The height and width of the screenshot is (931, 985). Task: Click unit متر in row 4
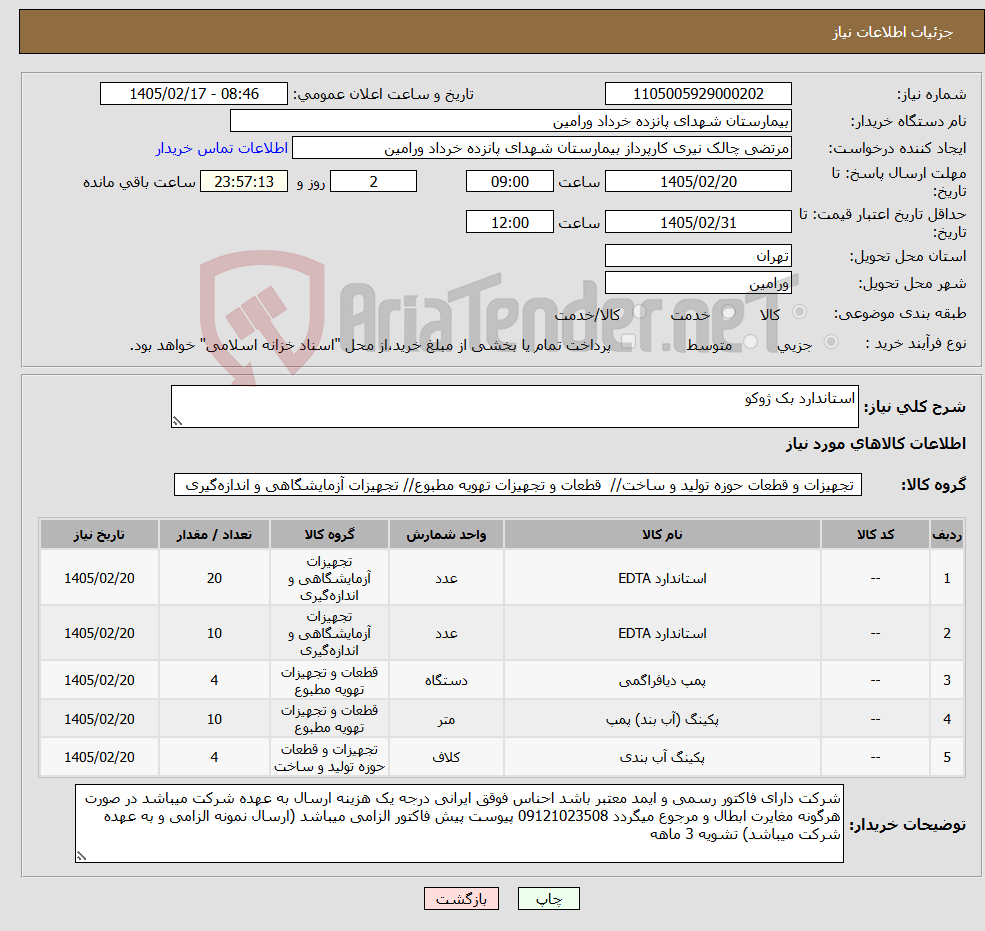[446, 719]
